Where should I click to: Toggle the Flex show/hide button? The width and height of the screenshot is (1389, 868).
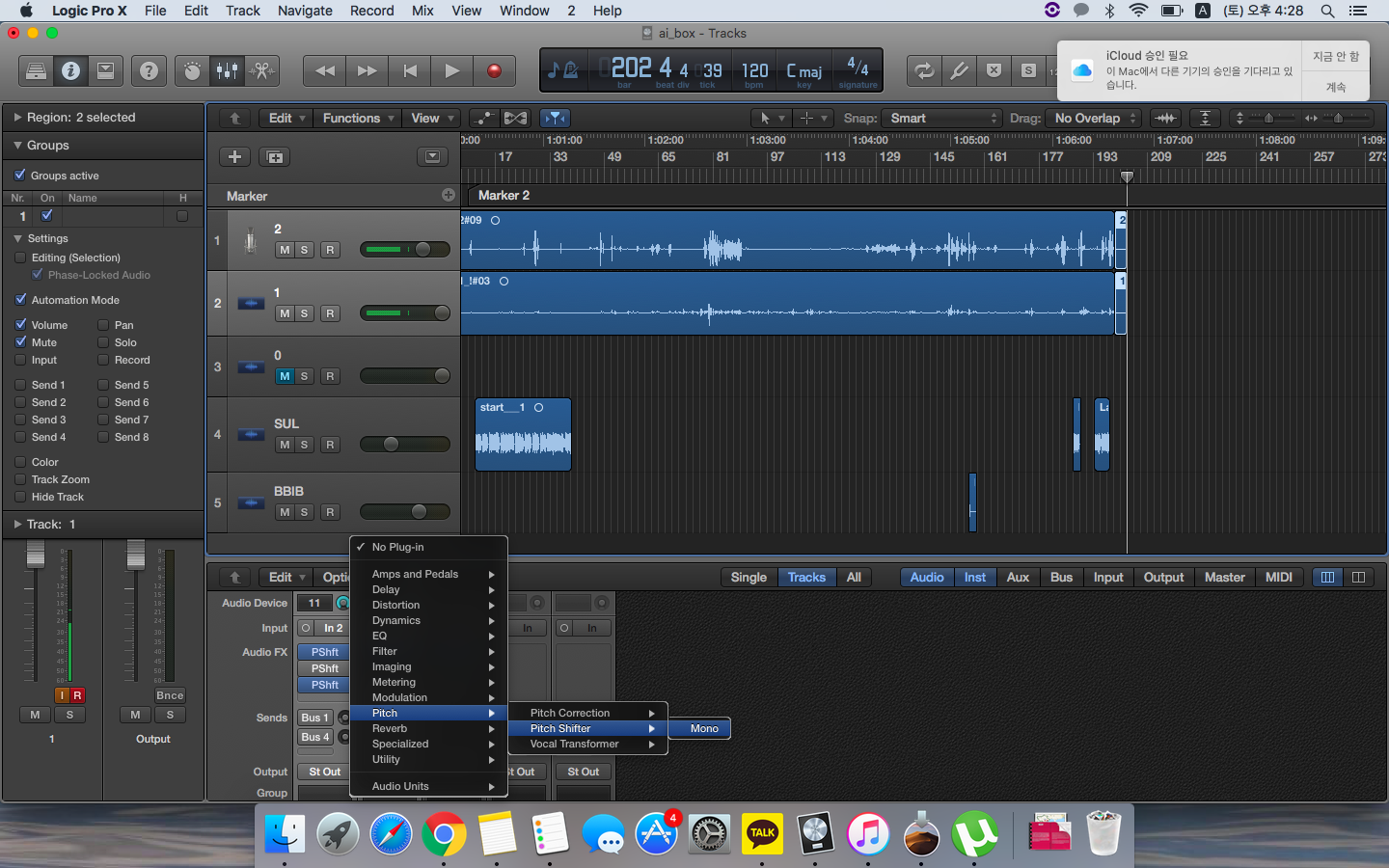(516, 118)
